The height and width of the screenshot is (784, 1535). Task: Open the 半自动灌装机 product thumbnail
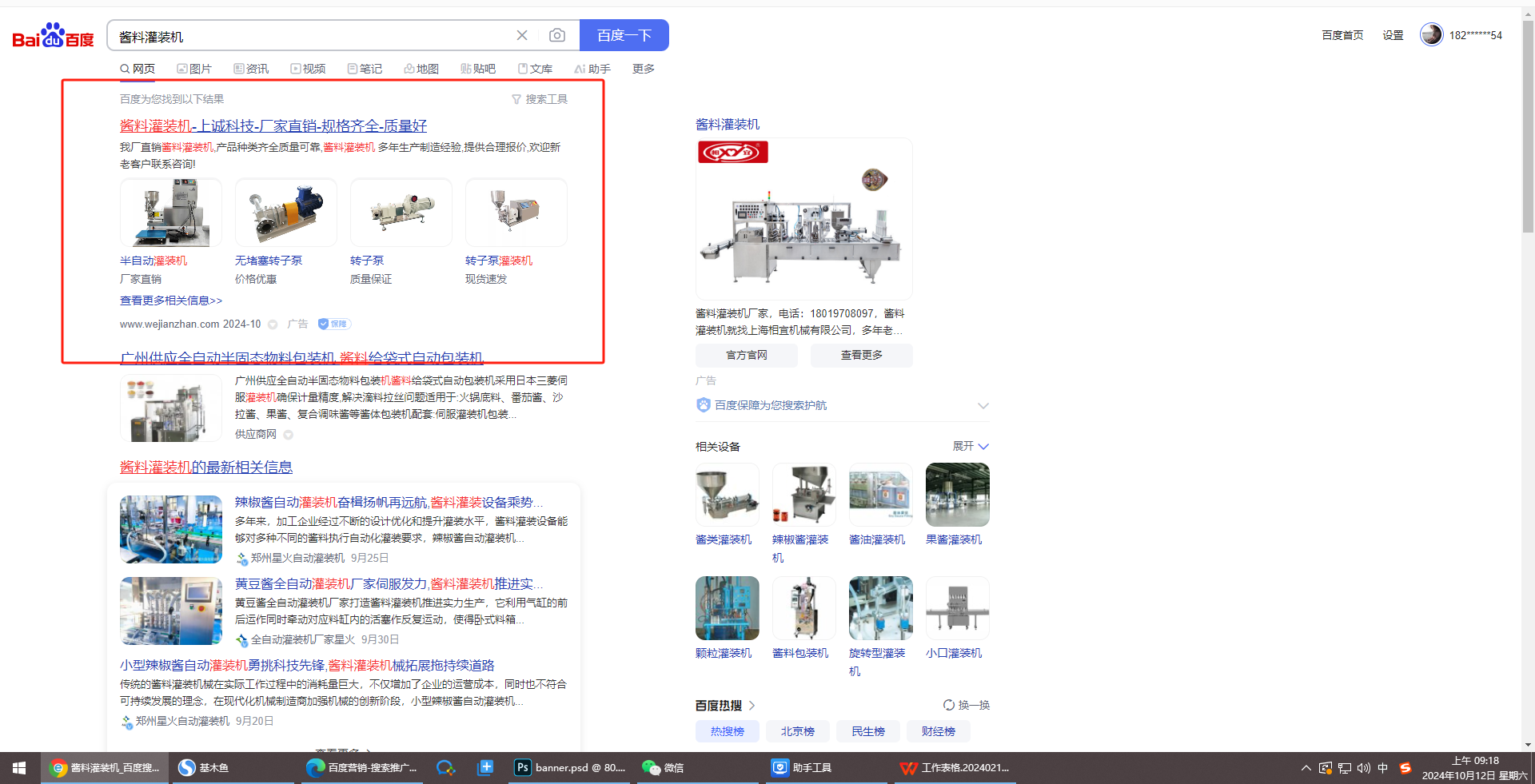[x=171, y=213]
